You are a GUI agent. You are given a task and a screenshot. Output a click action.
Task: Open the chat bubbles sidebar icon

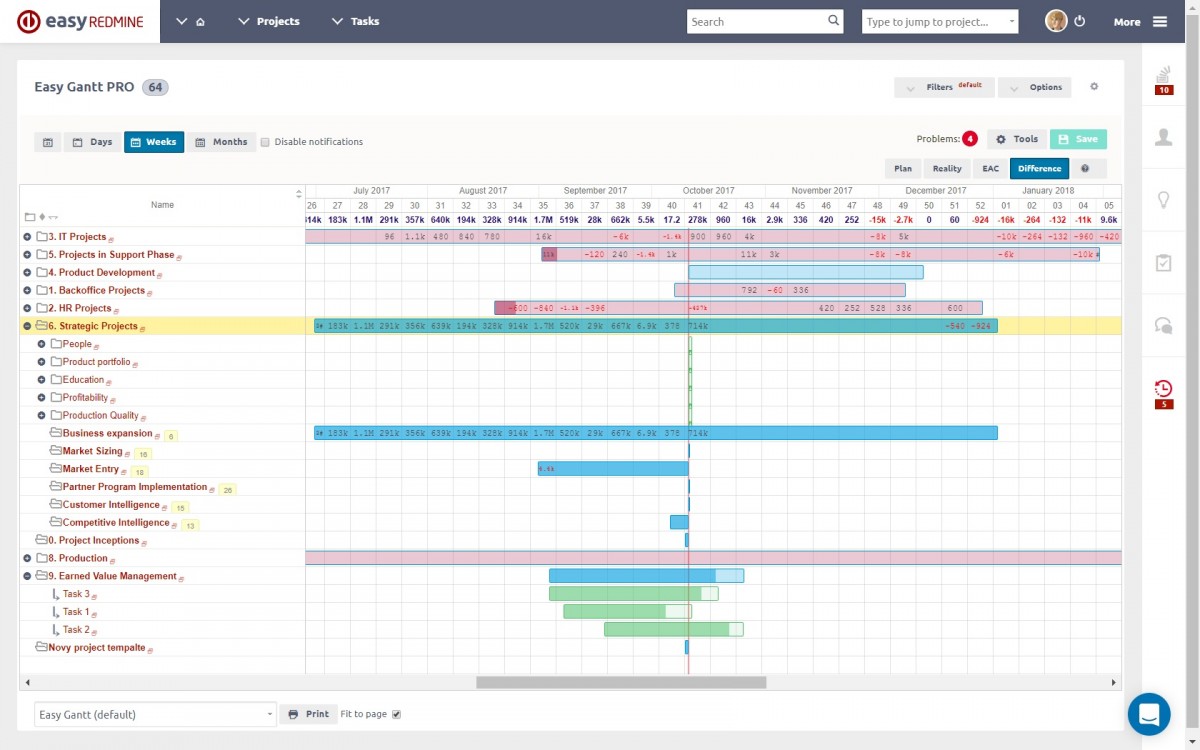tap(1163, 325)
